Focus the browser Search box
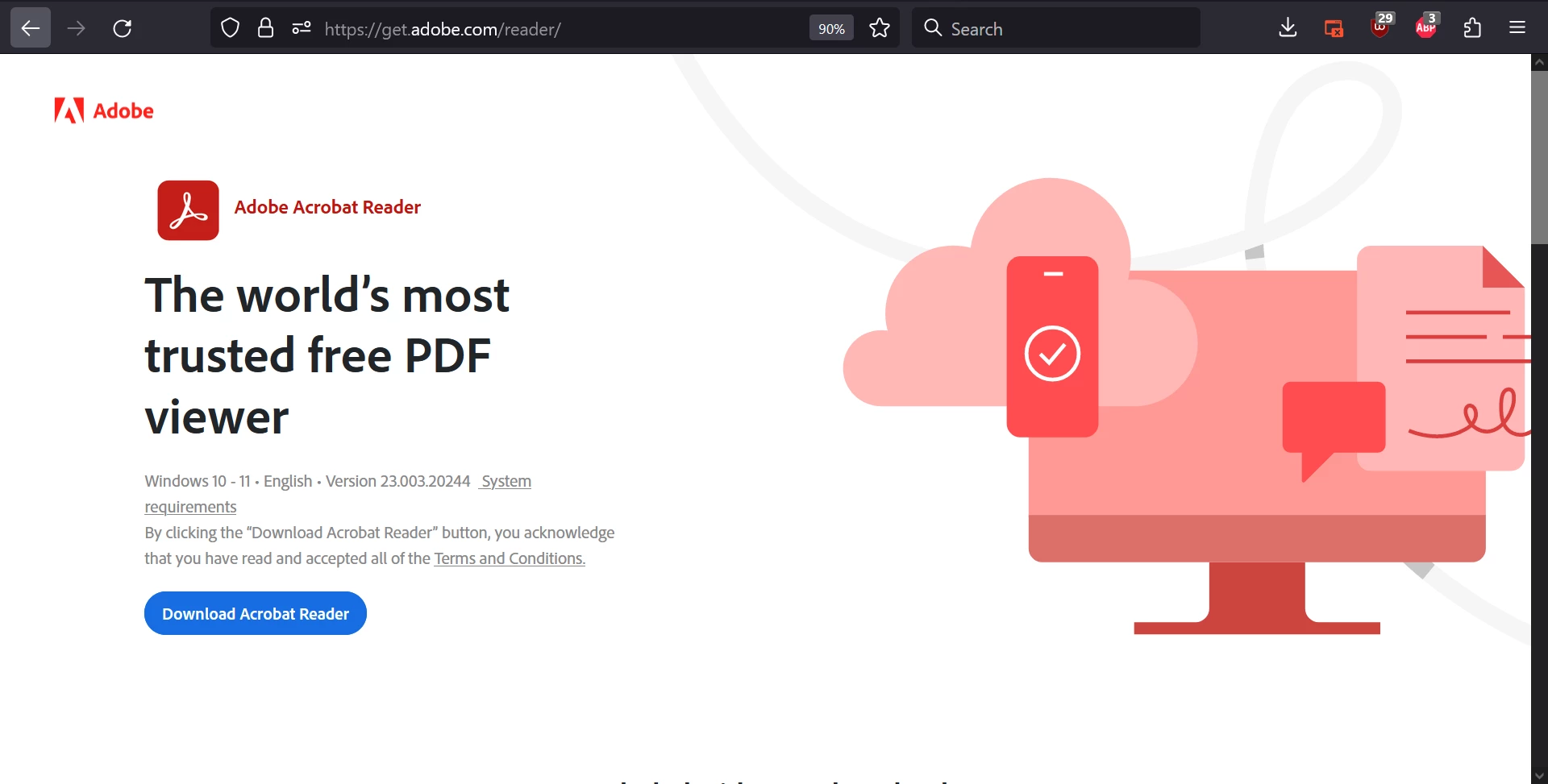The image size is (1548, 784). (1056, 28)
